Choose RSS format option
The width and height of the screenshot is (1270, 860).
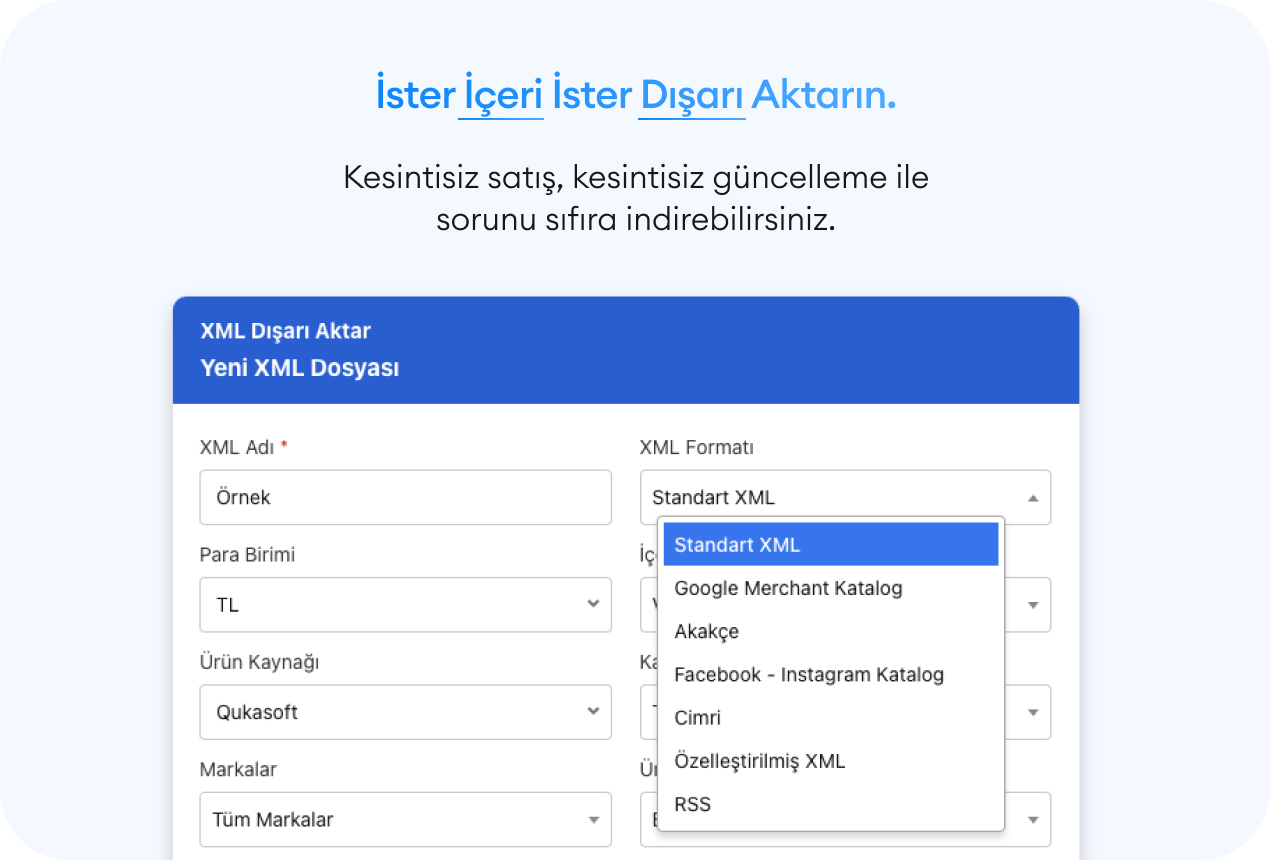point(831,803)
